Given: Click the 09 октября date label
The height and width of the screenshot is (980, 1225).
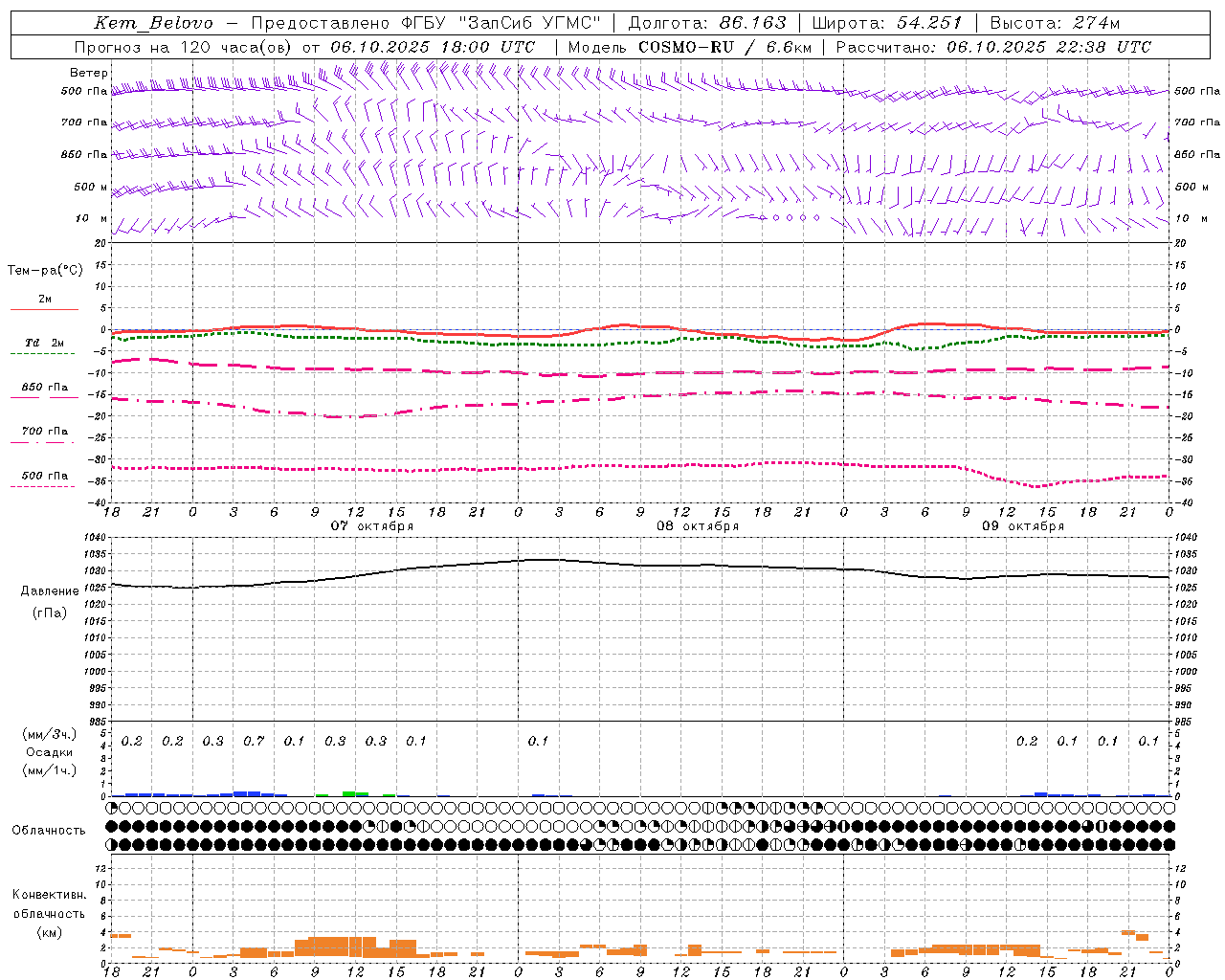Looking at the screenshot, I should [1023, 526].
